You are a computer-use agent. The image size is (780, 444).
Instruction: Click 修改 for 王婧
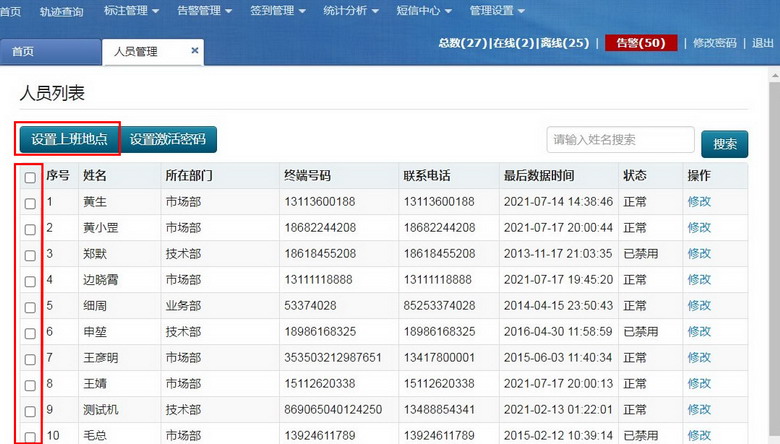[699, 383]
